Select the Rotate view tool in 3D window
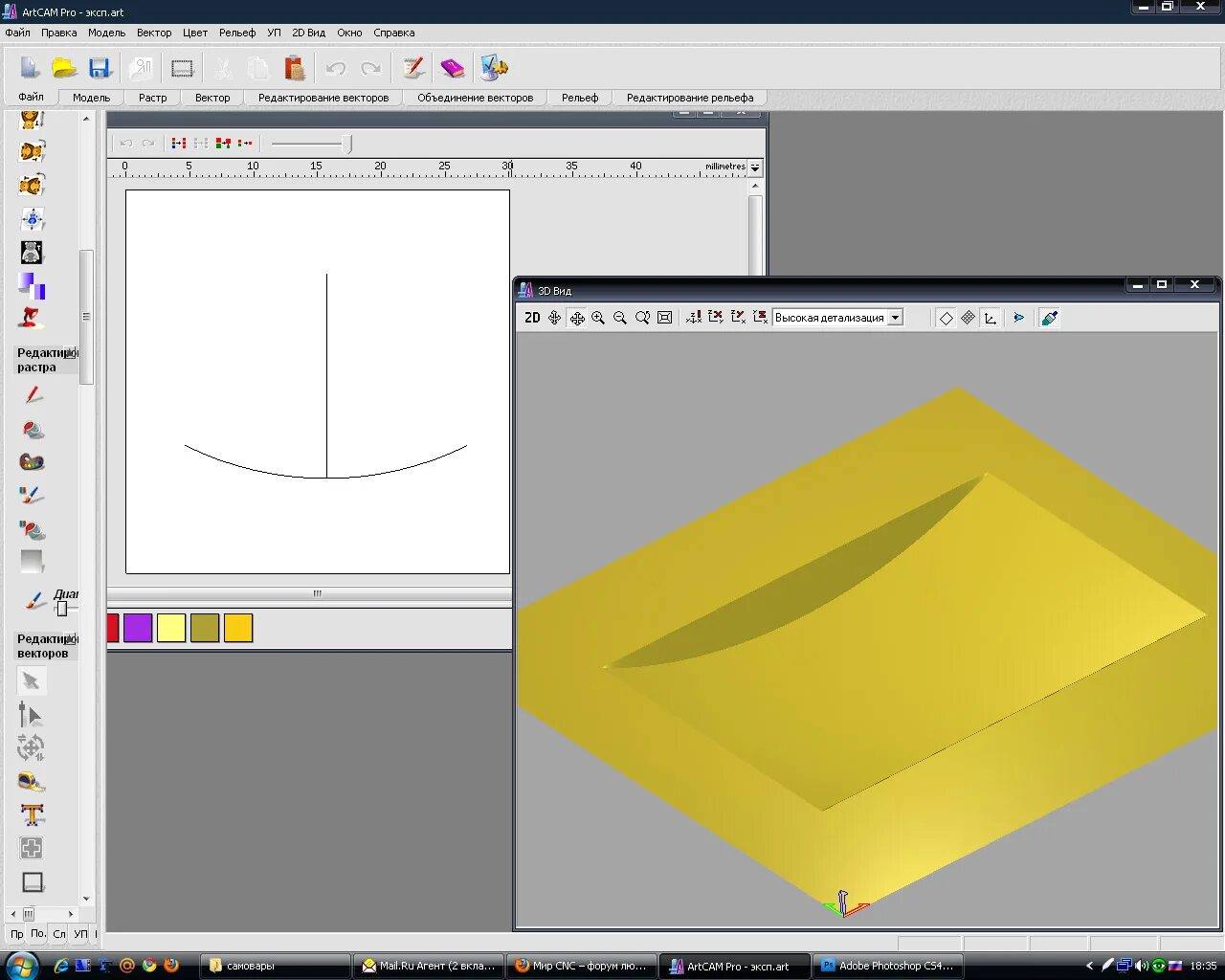Image resolution: width=1225 pixels, height=980 pixels. (554, 318)
